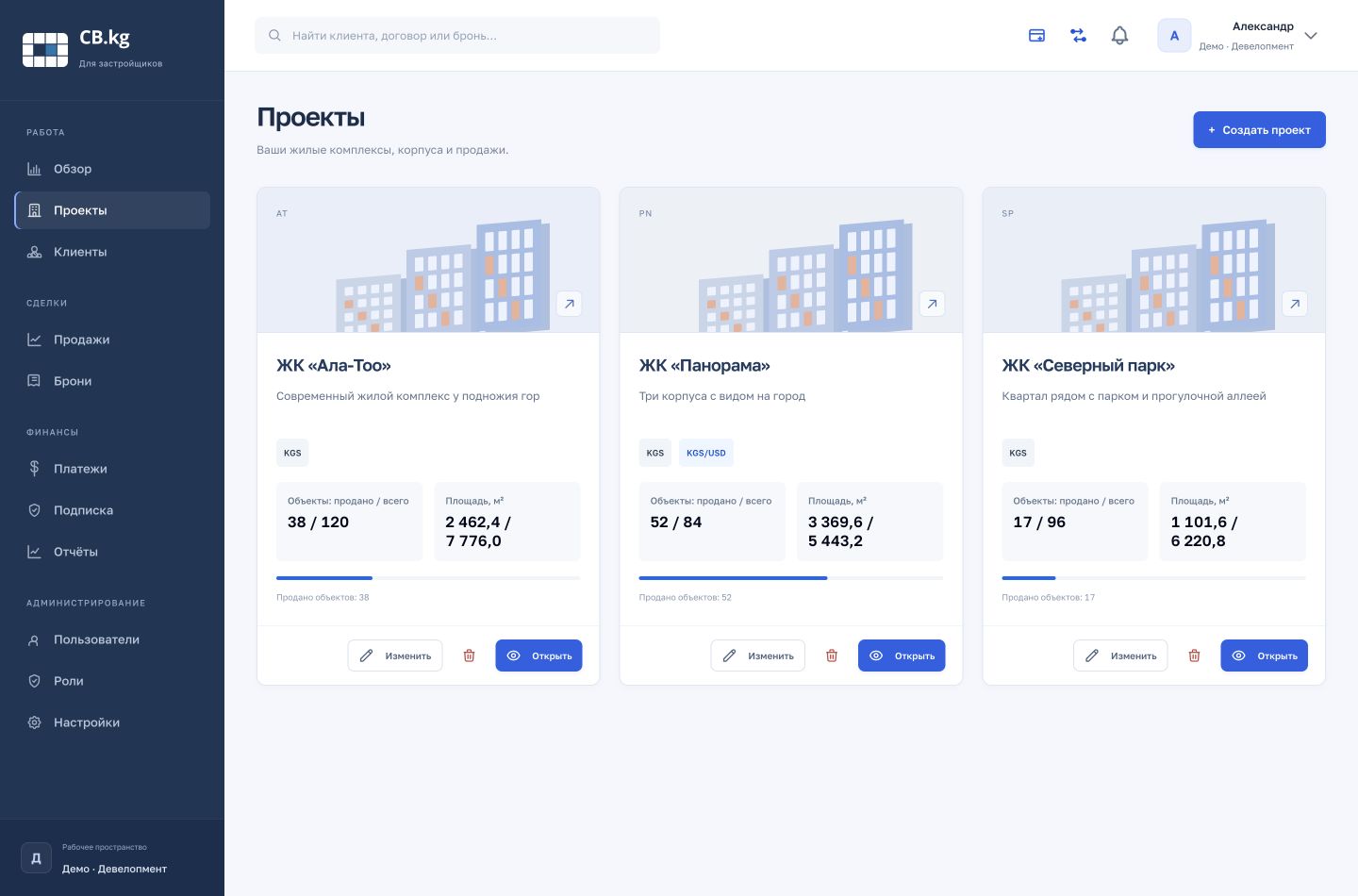Click the KGS/USD currency tag on Панорама

coord(706,453)
